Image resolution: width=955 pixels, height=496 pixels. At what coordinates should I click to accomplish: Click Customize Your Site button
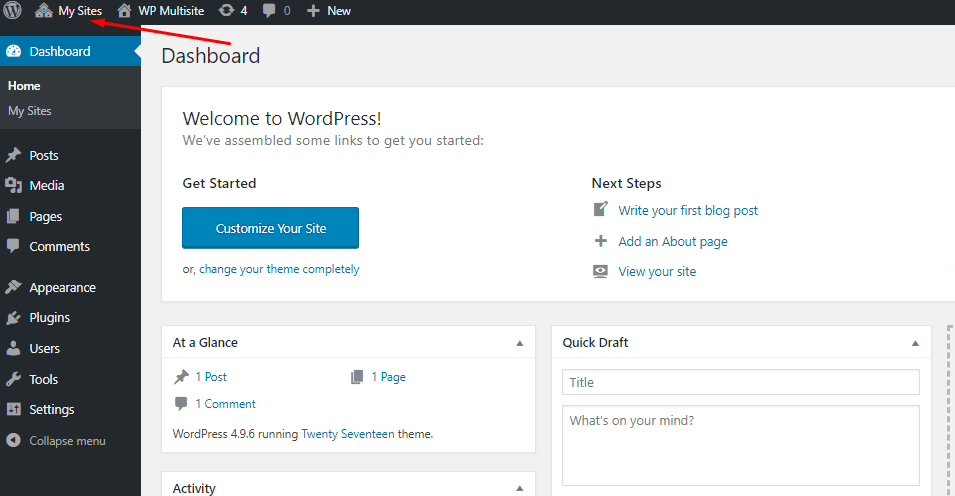click(270, 228)
